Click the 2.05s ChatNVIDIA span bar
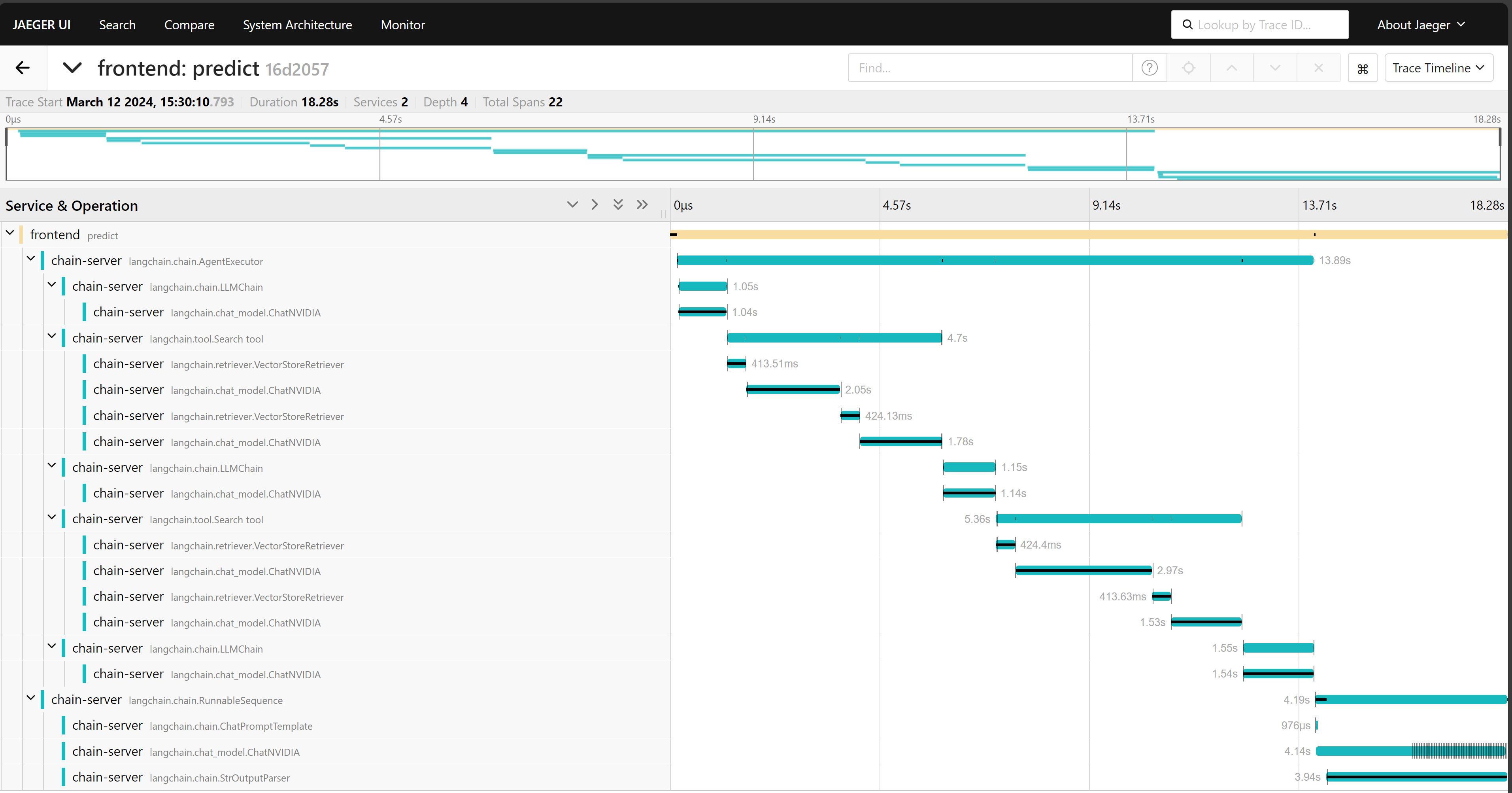The image size is (1512, 793). click(793, 390)
